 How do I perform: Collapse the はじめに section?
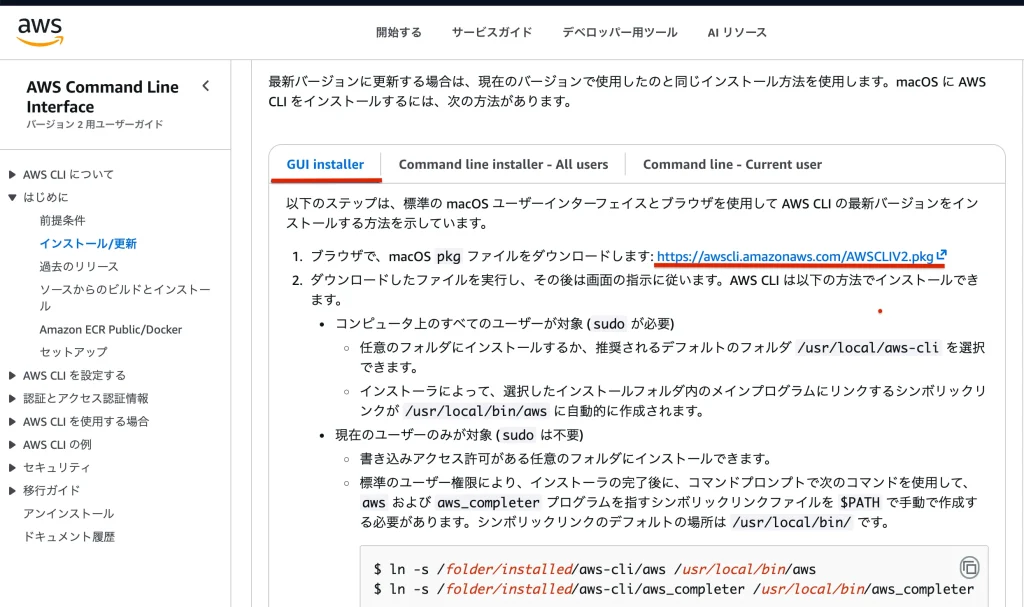13,197
